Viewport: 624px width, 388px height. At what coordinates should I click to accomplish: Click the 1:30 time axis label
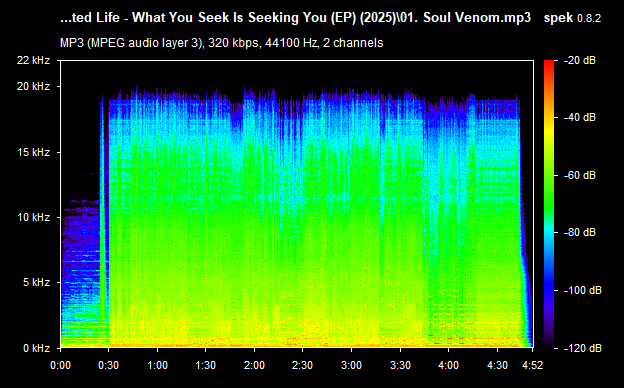206,365
